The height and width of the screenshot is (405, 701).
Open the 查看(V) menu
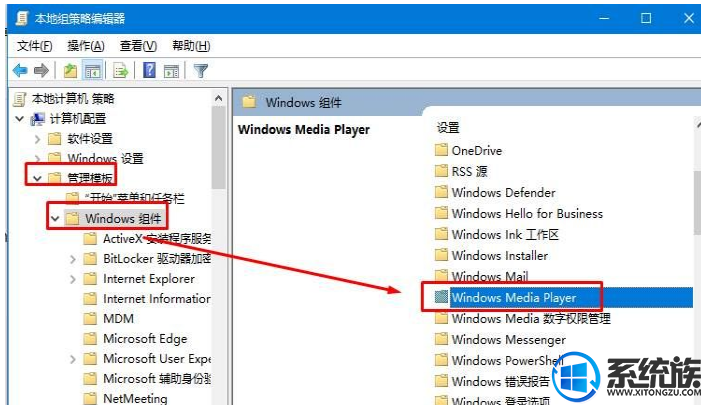(x=138, y=46)
